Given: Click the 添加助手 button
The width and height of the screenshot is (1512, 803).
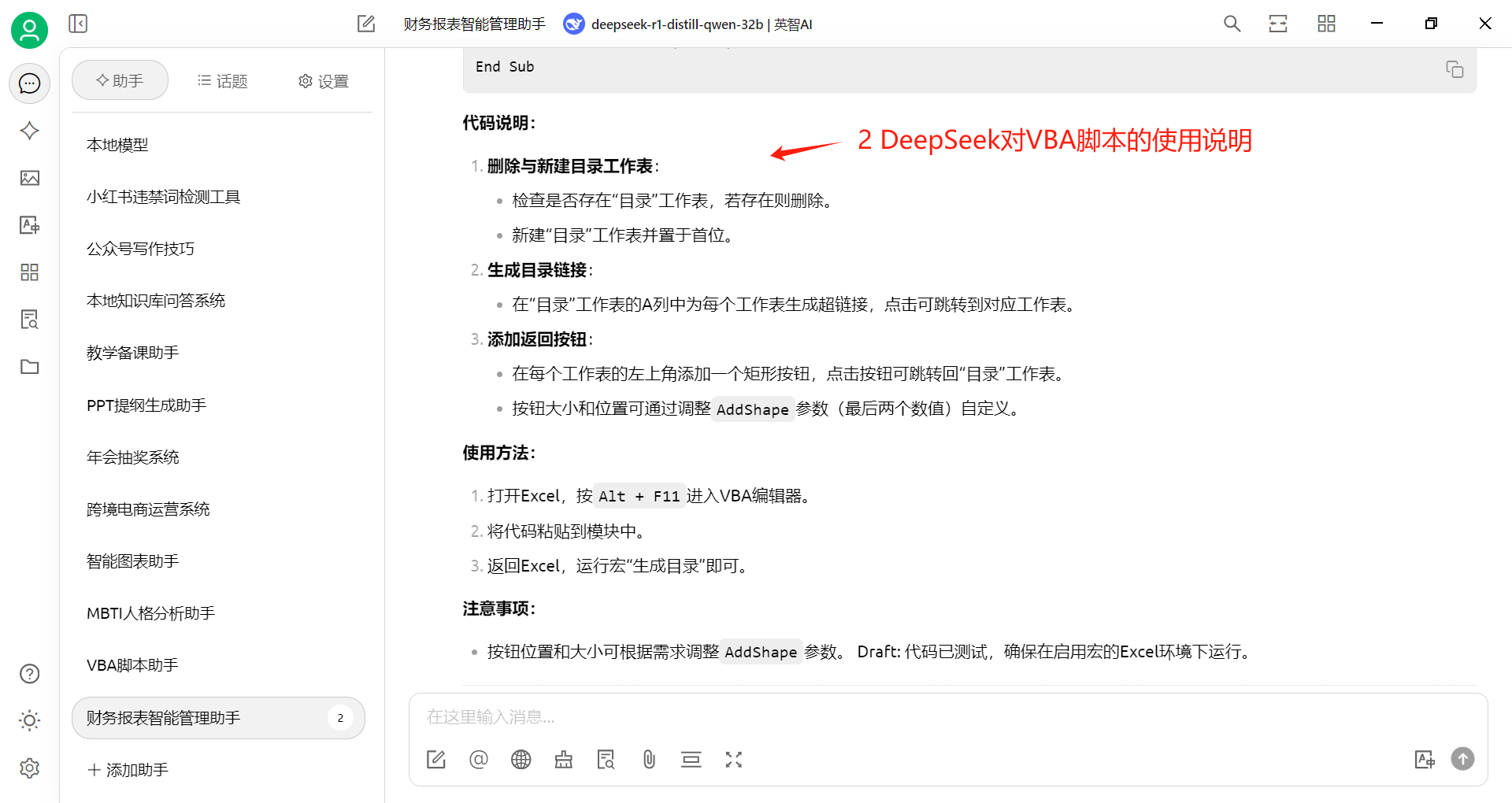Looking at the screenshot, I should point(128,770).
